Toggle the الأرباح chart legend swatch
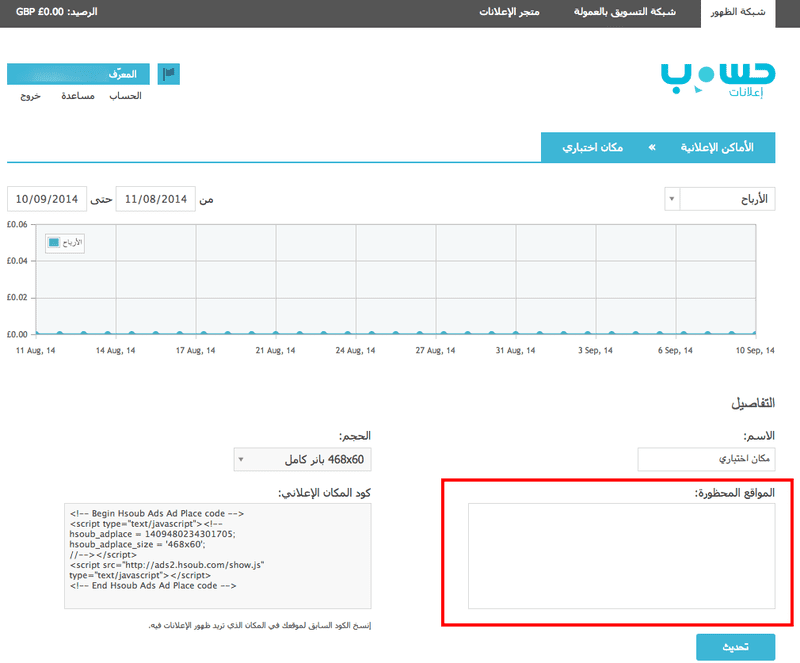The height and width of the screenshot is (663, 800). coord(54,242)
